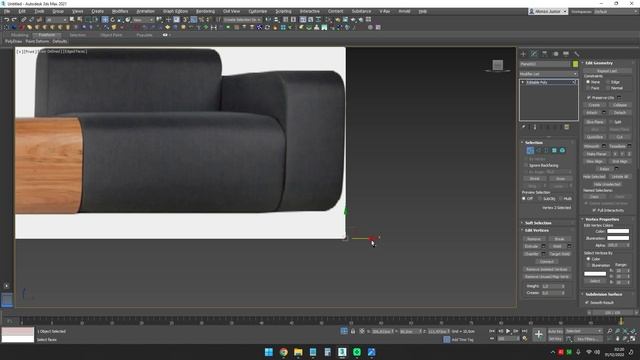
Task: Select Edge sub-object level icon
Action: point(538,151)
